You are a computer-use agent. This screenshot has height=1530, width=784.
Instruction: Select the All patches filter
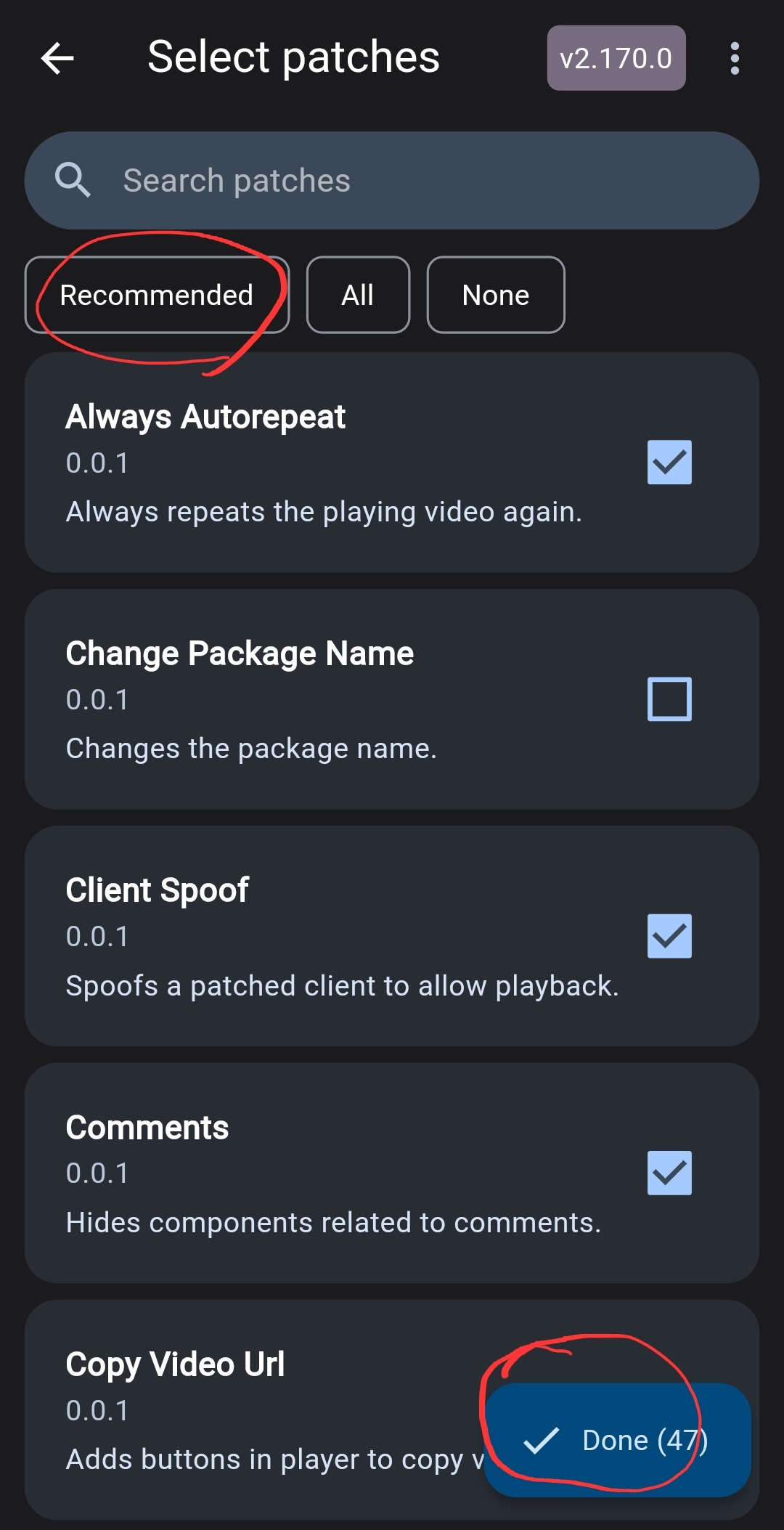click(x=358, y=295)
